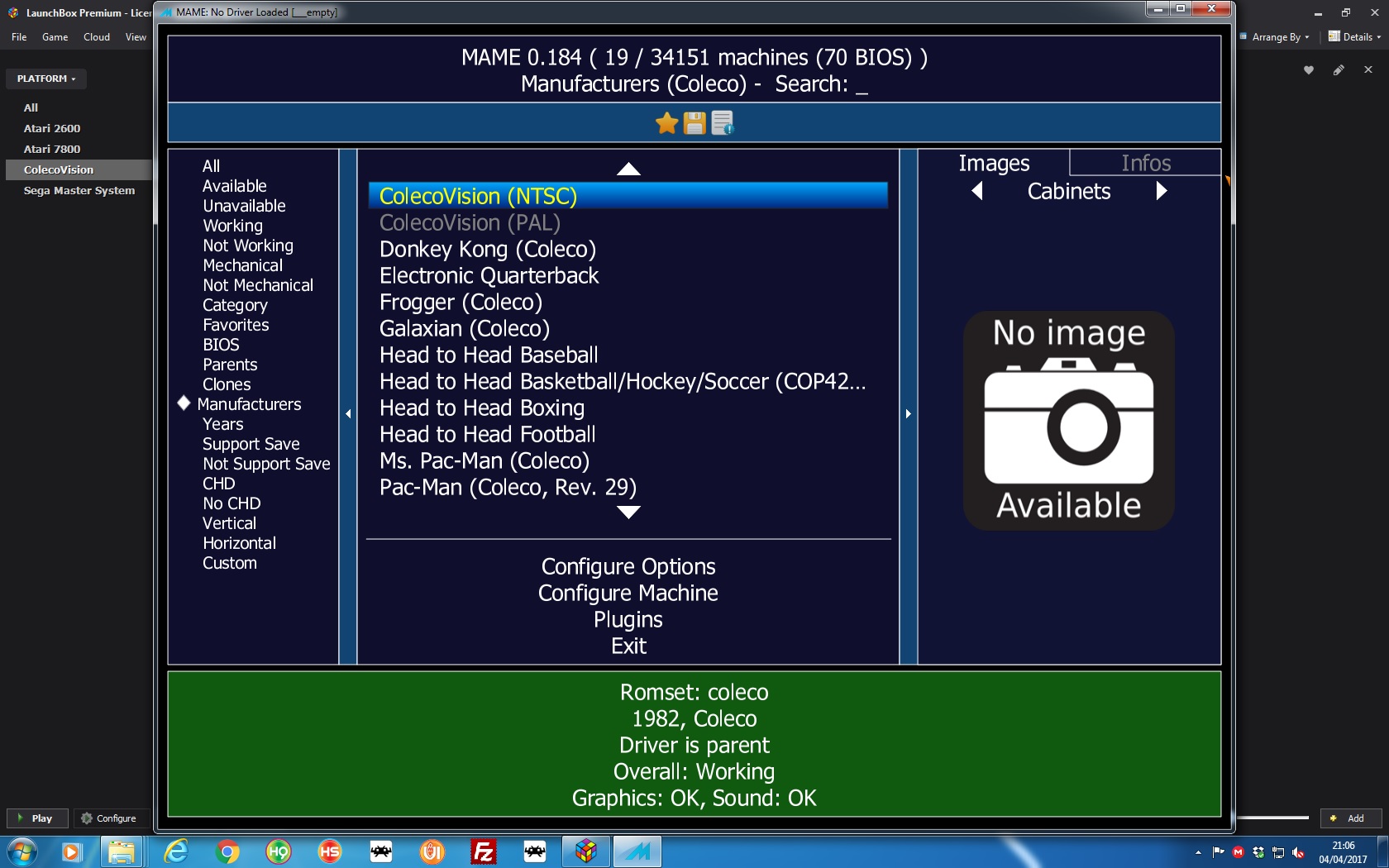This screenshot has height=868, width=1389.
Task: Click Exit in the MAME menu
Action: pyautogui.click(x=628, y=646)
